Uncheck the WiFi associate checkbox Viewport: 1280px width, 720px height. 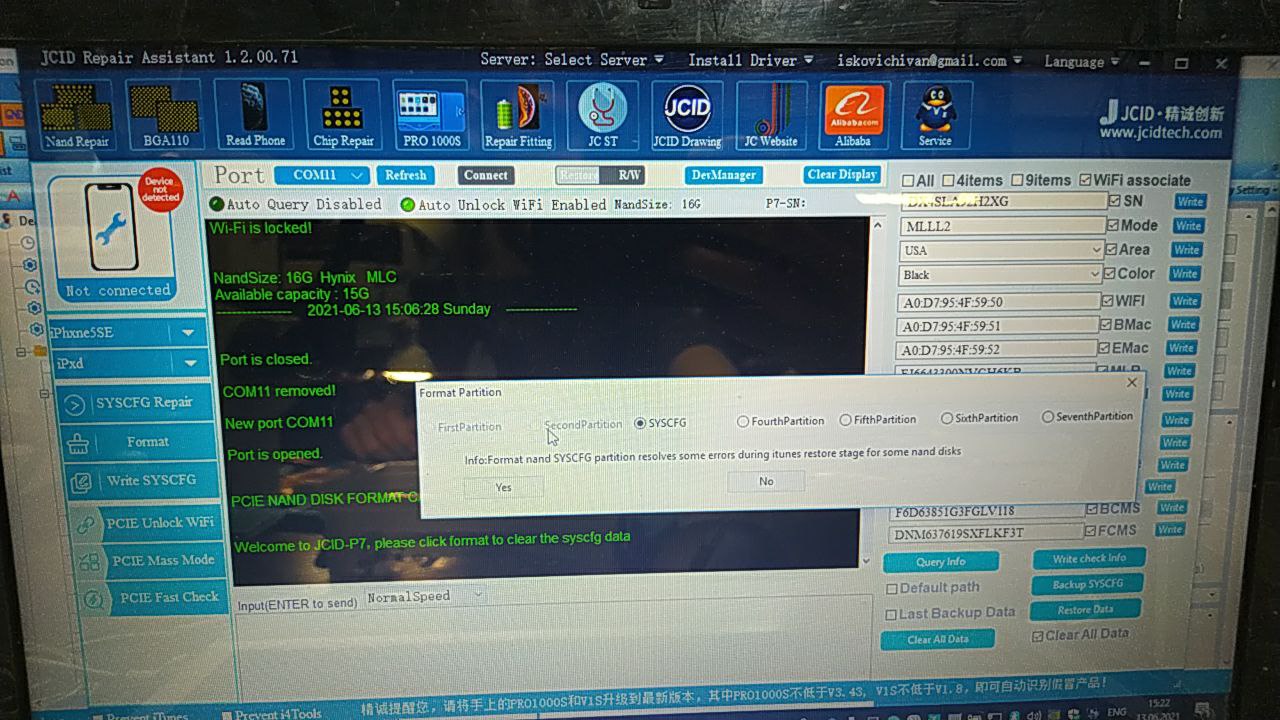point(1085,181)
